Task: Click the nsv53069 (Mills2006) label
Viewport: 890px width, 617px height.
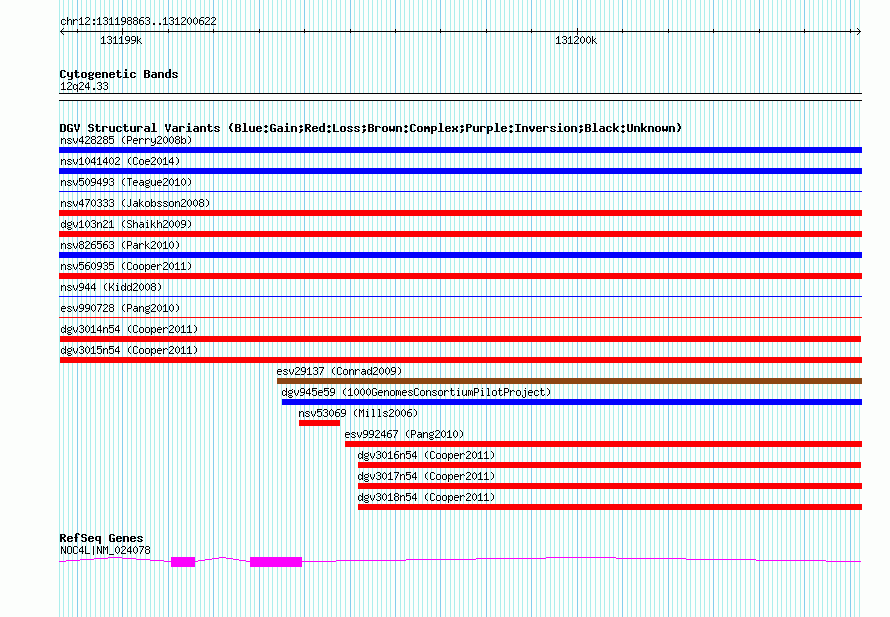Action: click(x=358, y=413)
